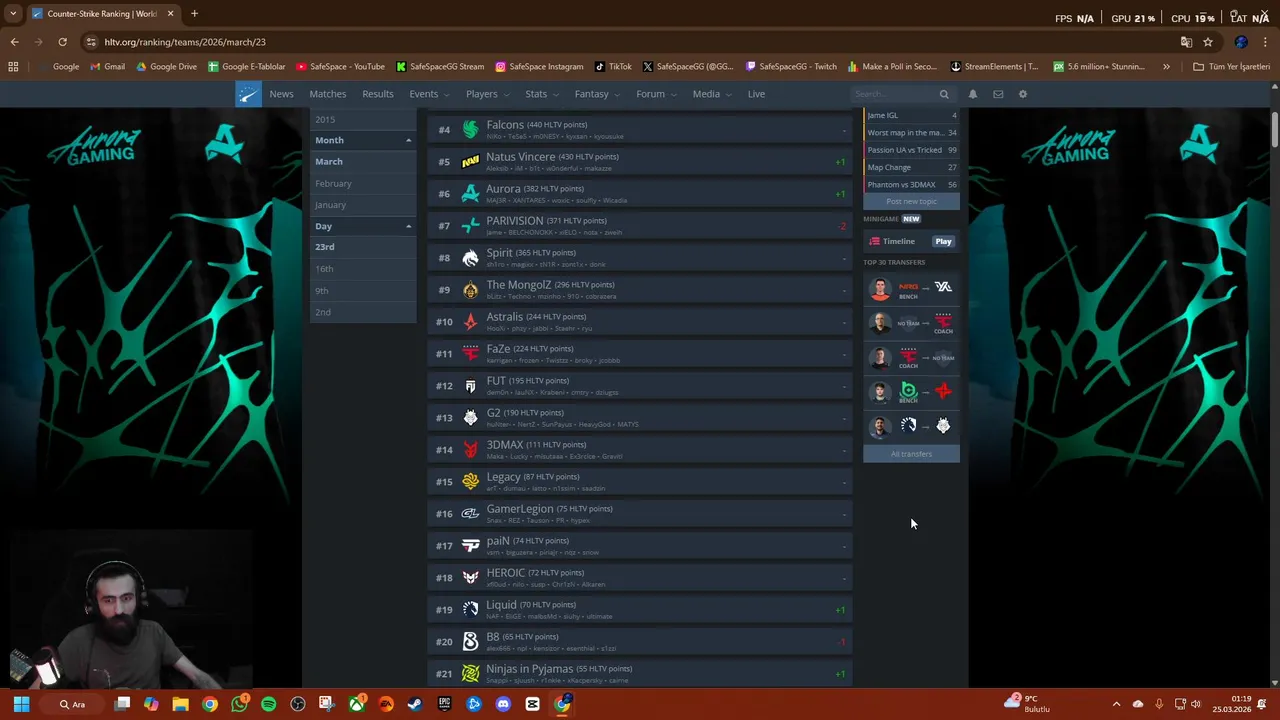Open Discord from the taskbar
Viewport: 1280px width, 720px height.
pos(503,704)
